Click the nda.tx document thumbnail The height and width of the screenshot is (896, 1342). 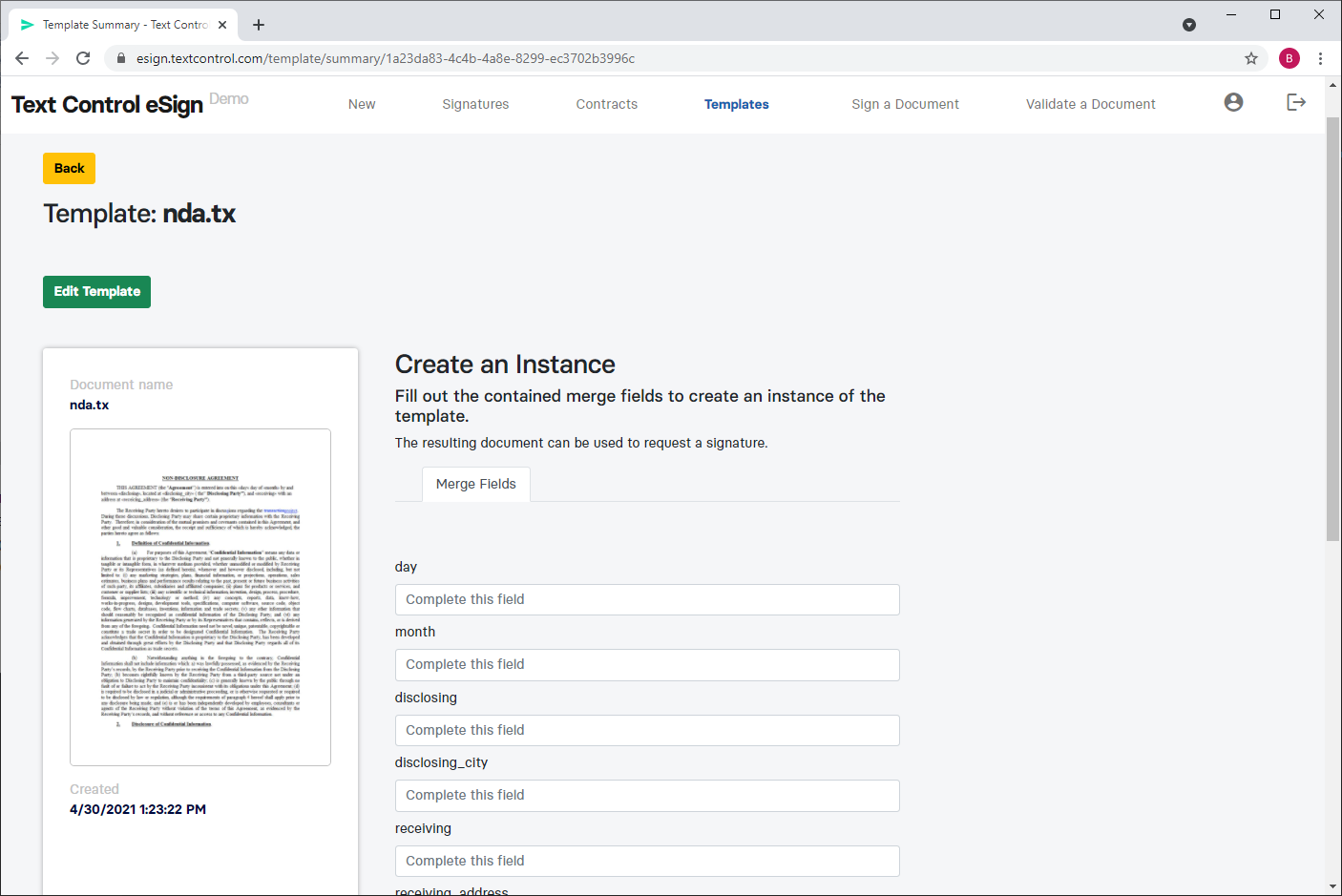200,597
